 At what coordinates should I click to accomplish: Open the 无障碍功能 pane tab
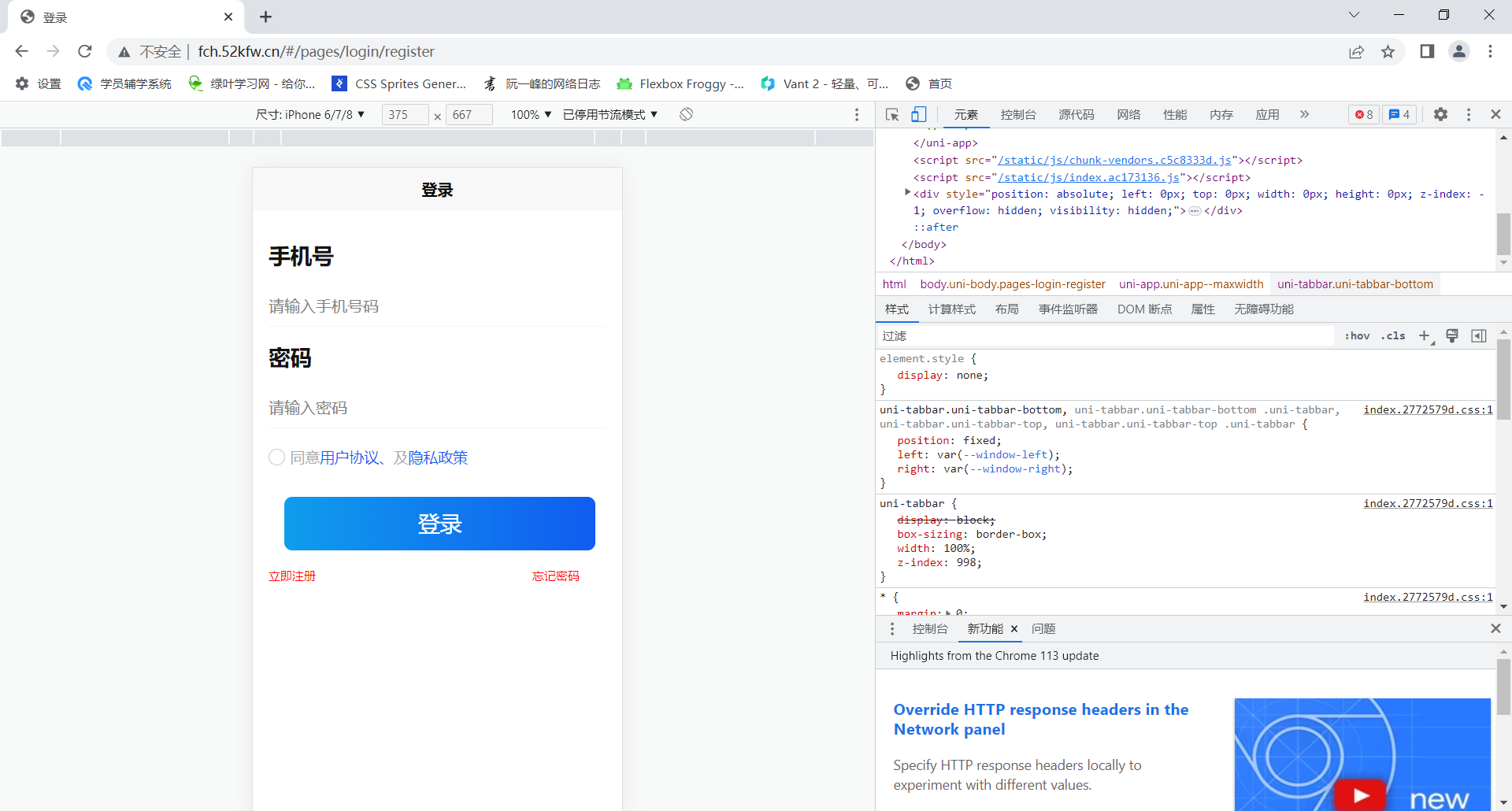pyautogui.click(x=1264, y=309)
